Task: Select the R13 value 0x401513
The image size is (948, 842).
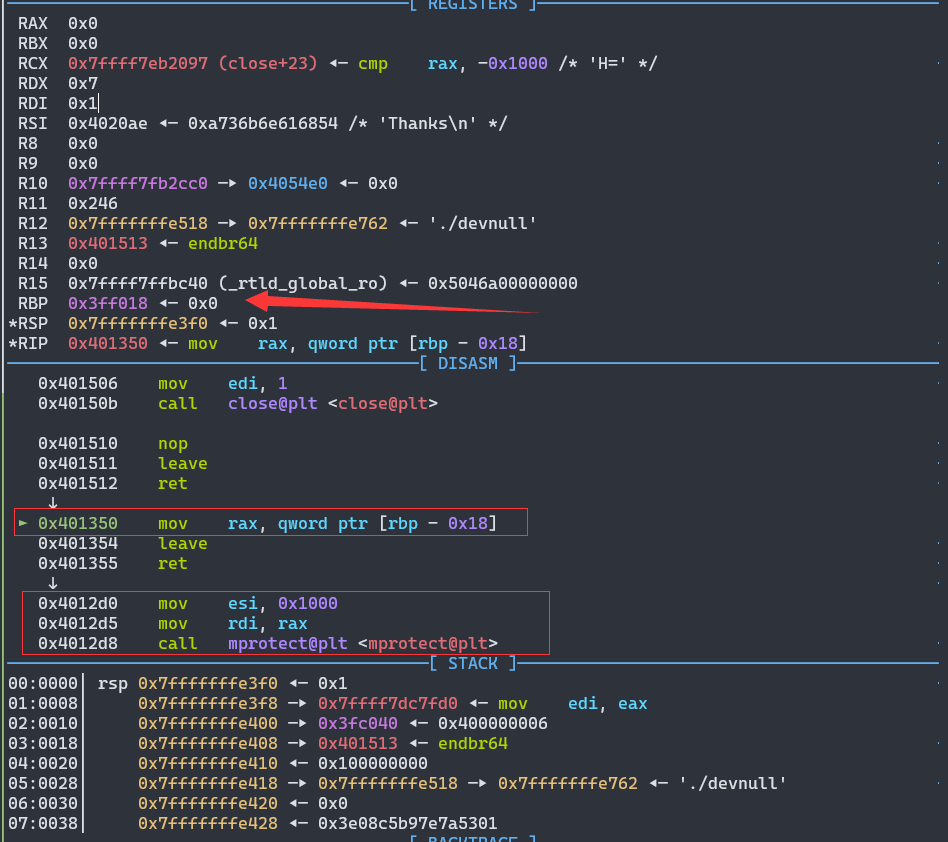Action: (108, 244)
